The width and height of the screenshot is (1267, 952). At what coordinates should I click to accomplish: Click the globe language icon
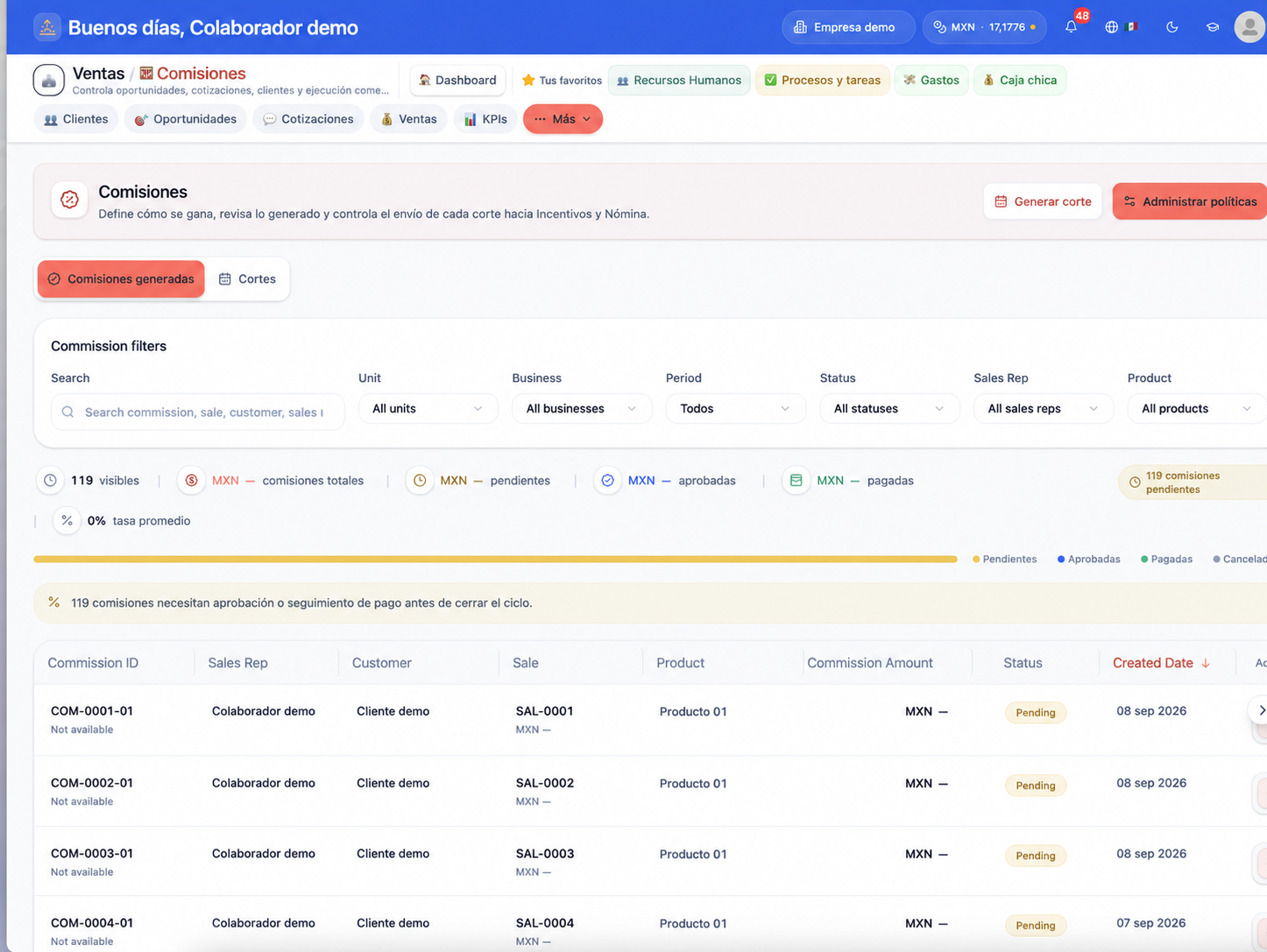(1111, 27)
